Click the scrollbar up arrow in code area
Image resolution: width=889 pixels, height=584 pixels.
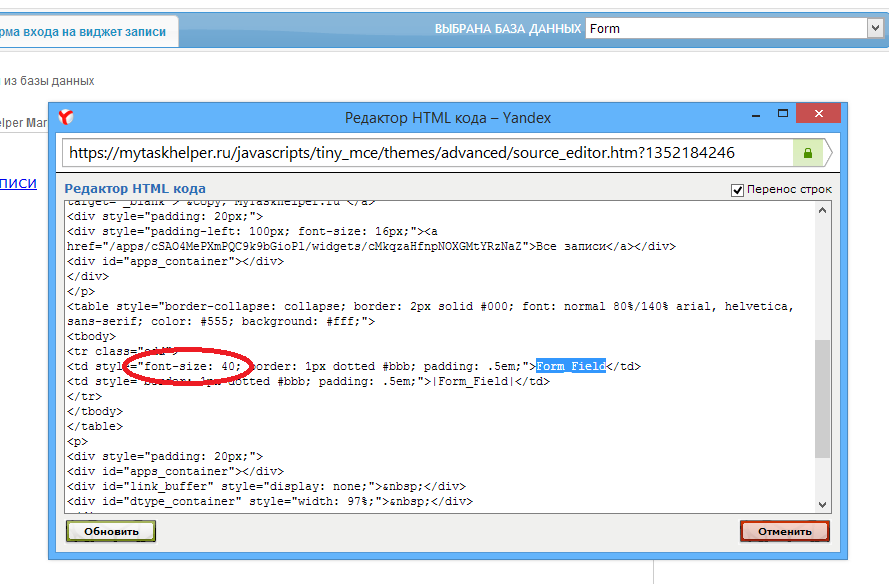click(823, 210)
